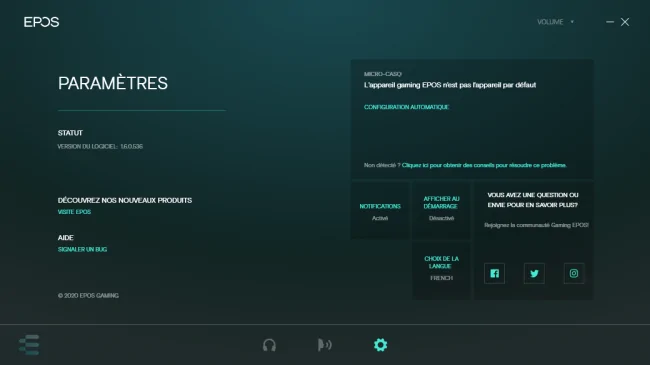Screen dimensions: 650x365
Task: Open the Visite EPOS link
Action: pos(74,212)
